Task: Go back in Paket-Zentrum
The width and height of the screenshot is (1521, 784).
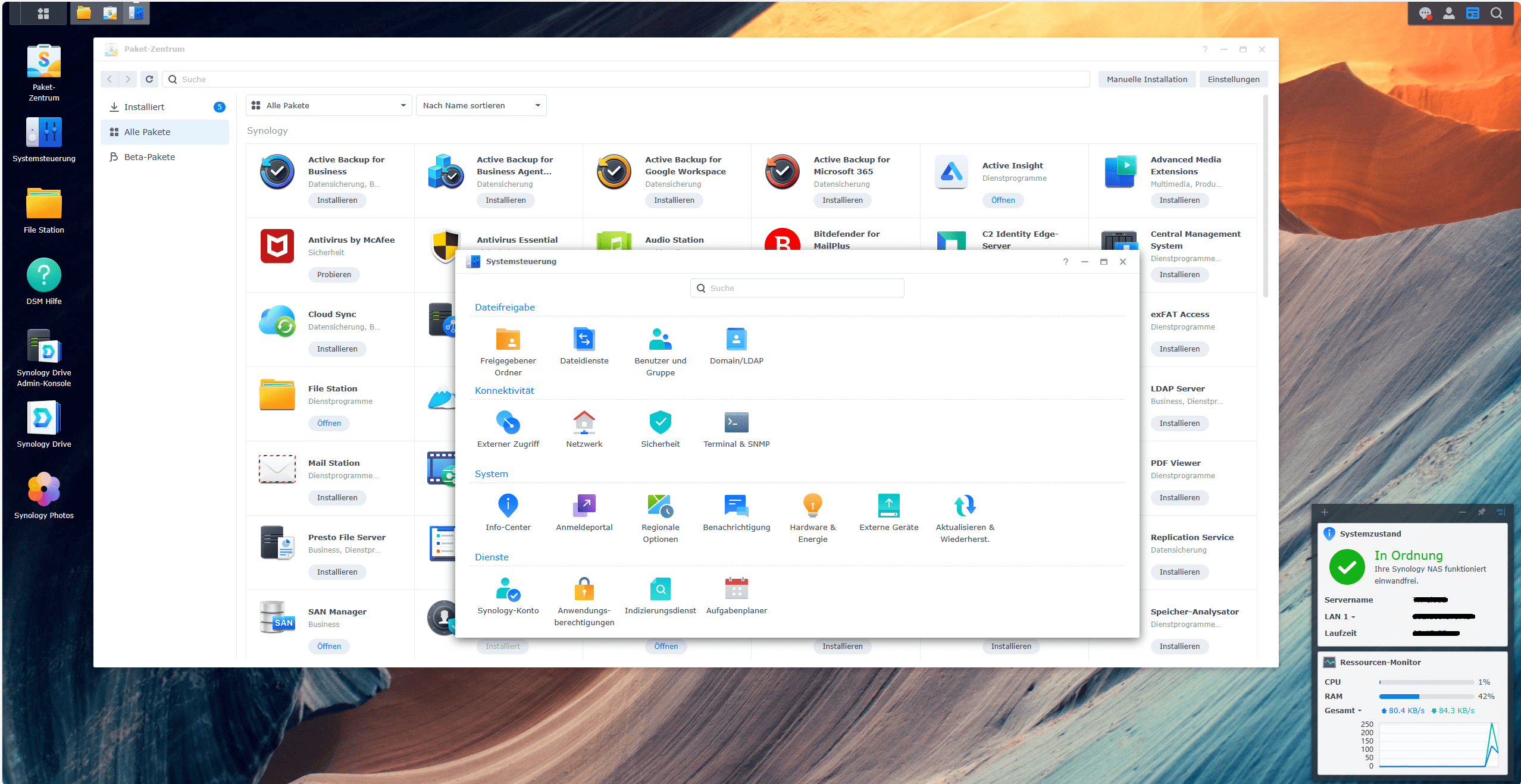Action: point(109,79)
